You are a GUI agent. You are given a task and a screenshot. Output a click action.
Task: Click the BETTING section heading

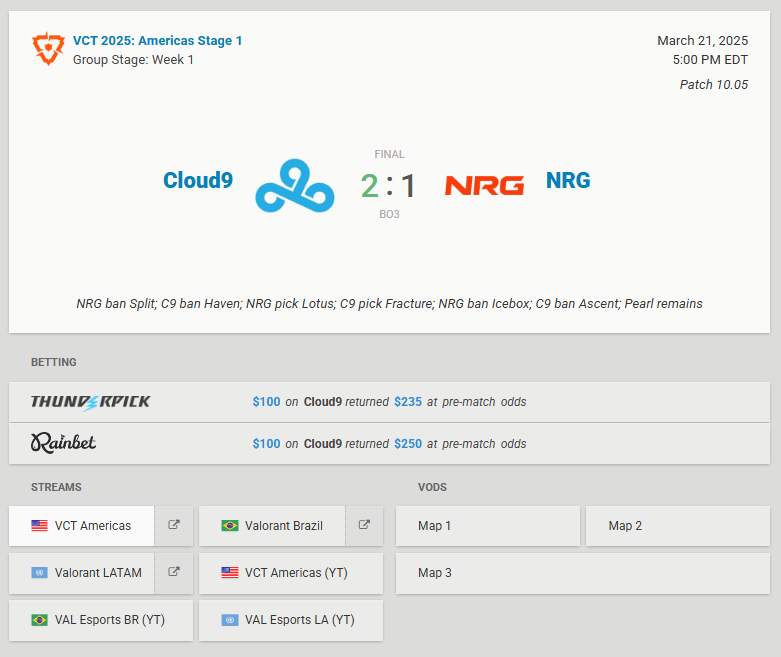[x=54, y=362]
